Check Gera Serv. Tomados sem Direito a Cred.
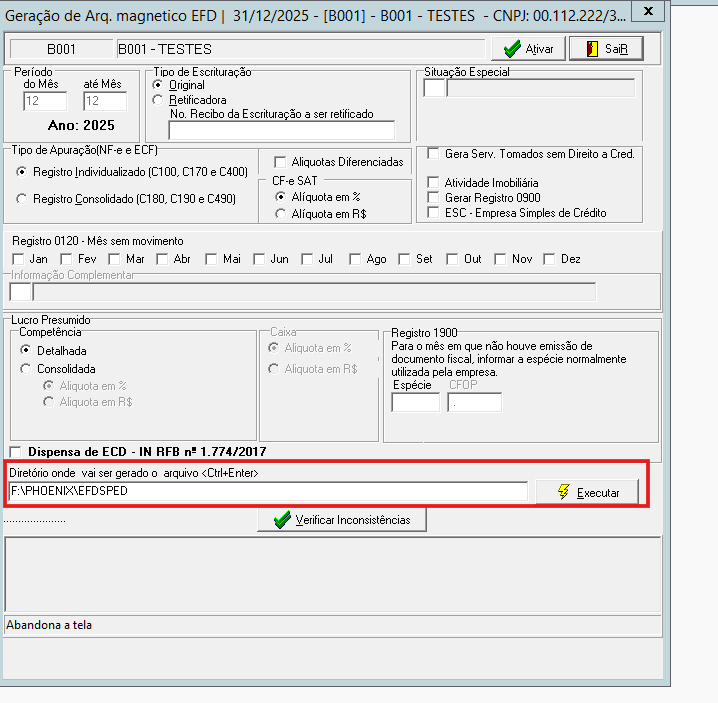The width and height of the screenshot is (718, 703). (433, 153)
